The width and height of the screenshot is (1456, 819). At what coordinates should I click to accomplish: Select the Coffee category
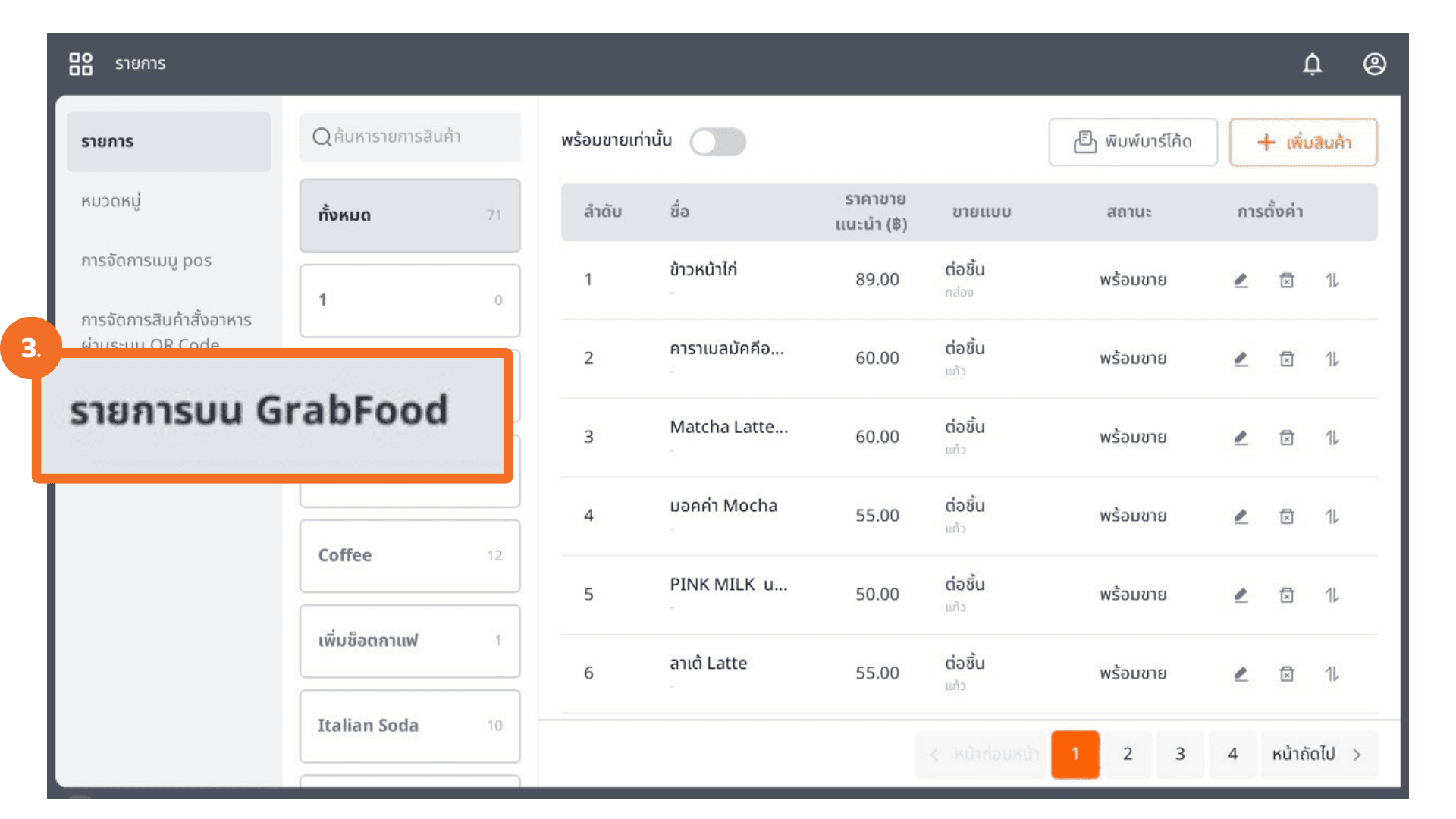pyautogui.click(x=409, y=555)
